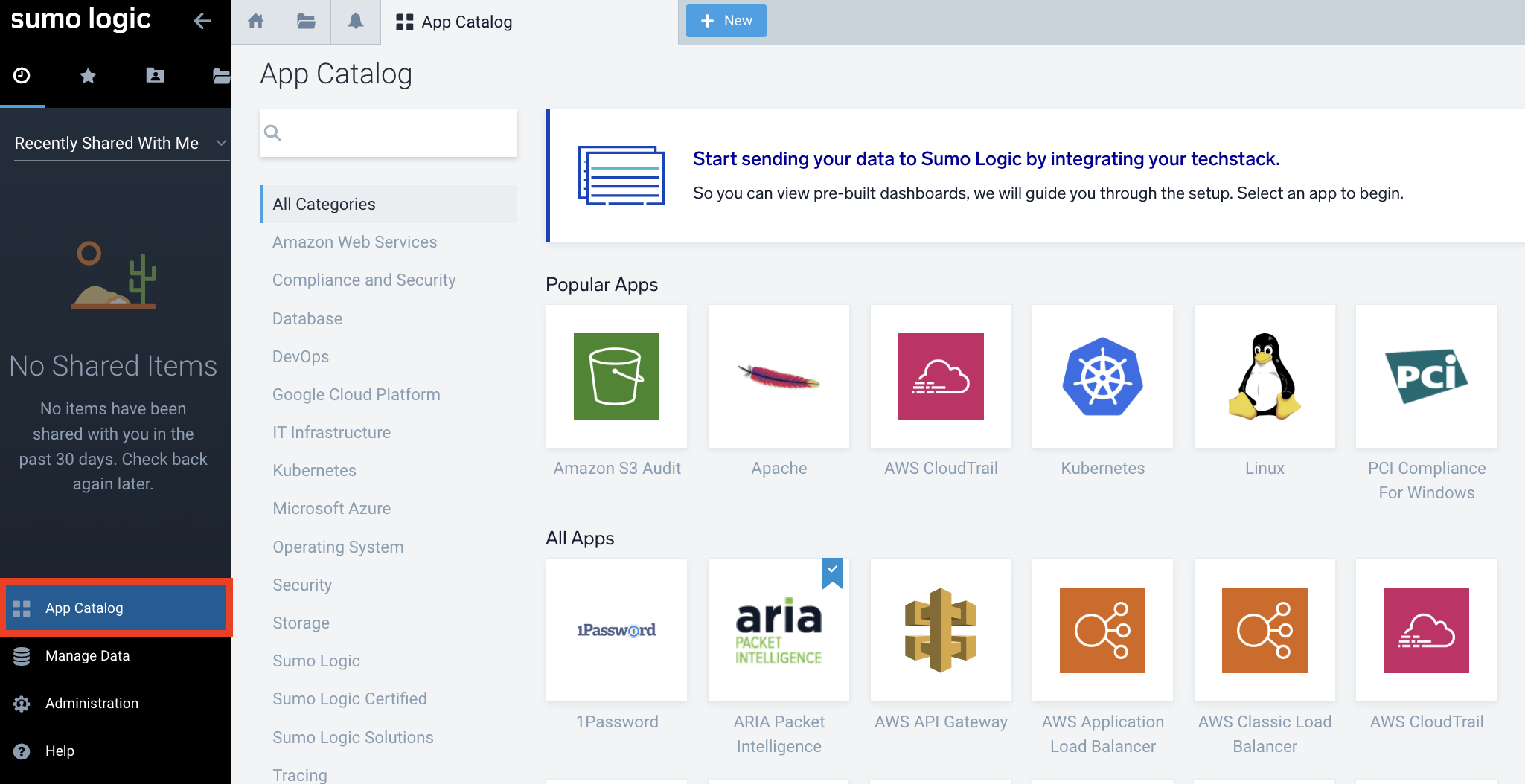
Task: Select the Recents clock icon in the sidebar
Action: (x=22, y=75)
